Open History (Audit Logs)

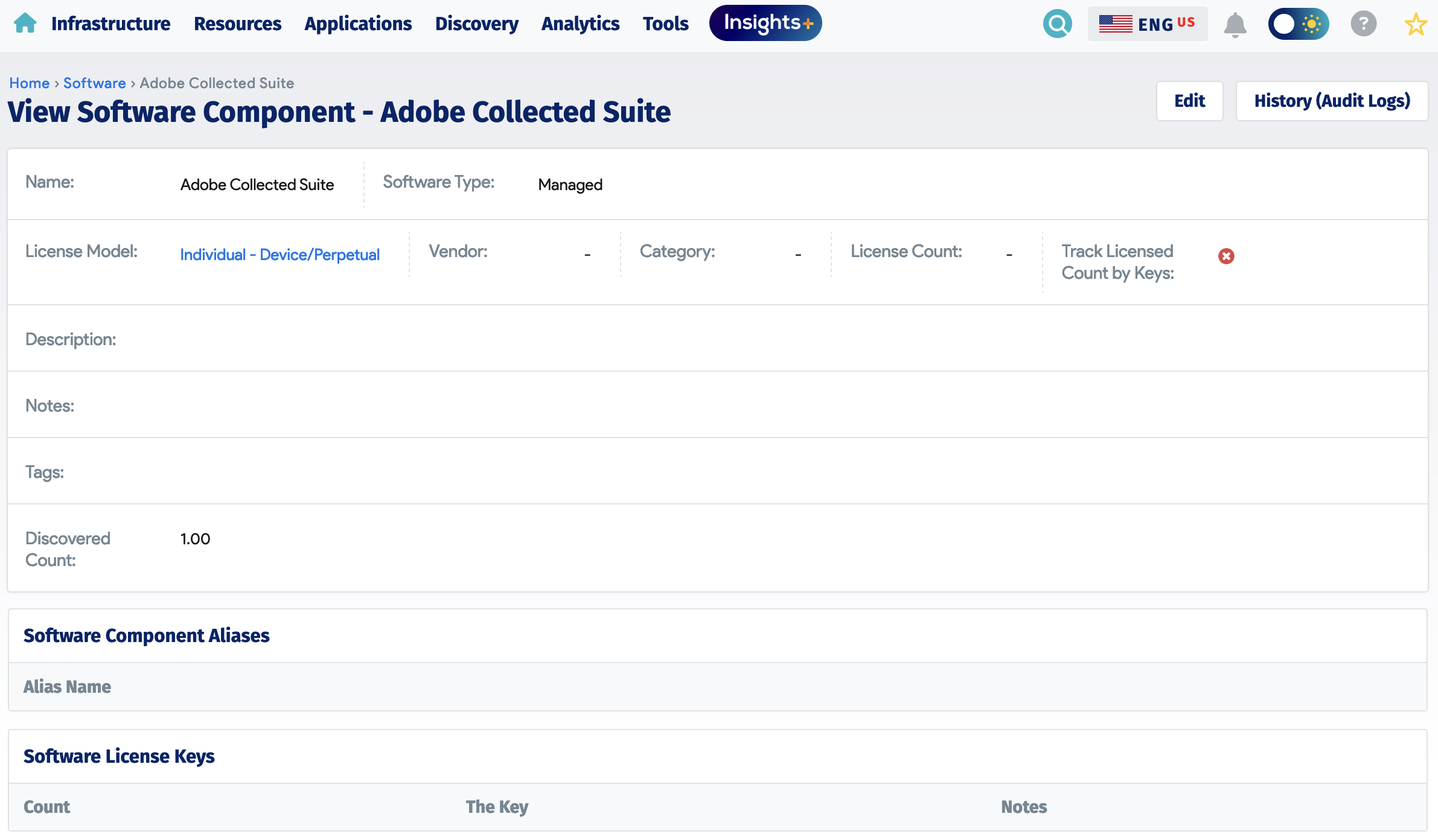click(1332, 101)
